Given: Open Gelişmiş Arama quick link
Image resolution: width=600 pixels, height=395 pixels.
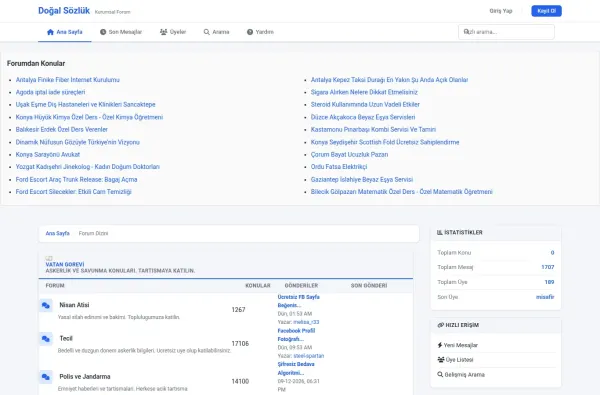Looking at the screenshot, I should click(x=461, y=375).
